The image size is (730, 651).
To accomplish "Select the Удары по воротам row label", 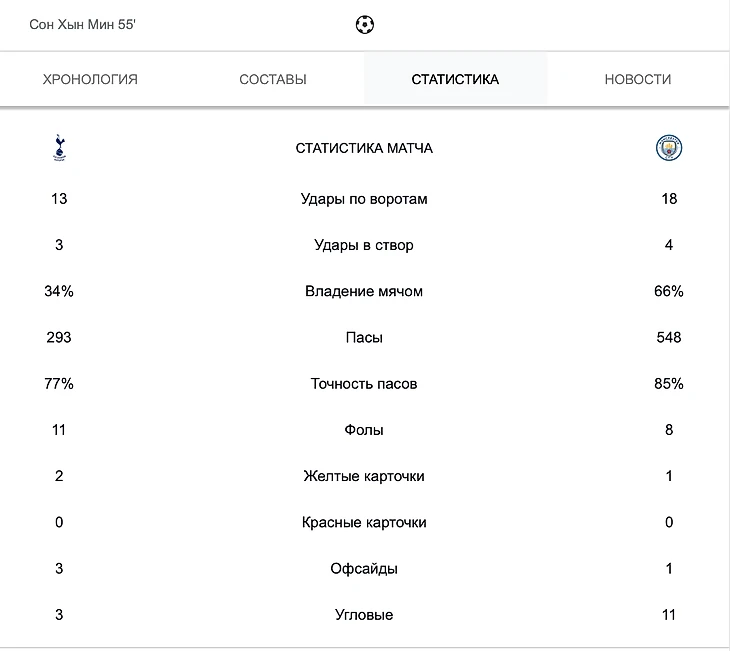I will coord(364,199).
